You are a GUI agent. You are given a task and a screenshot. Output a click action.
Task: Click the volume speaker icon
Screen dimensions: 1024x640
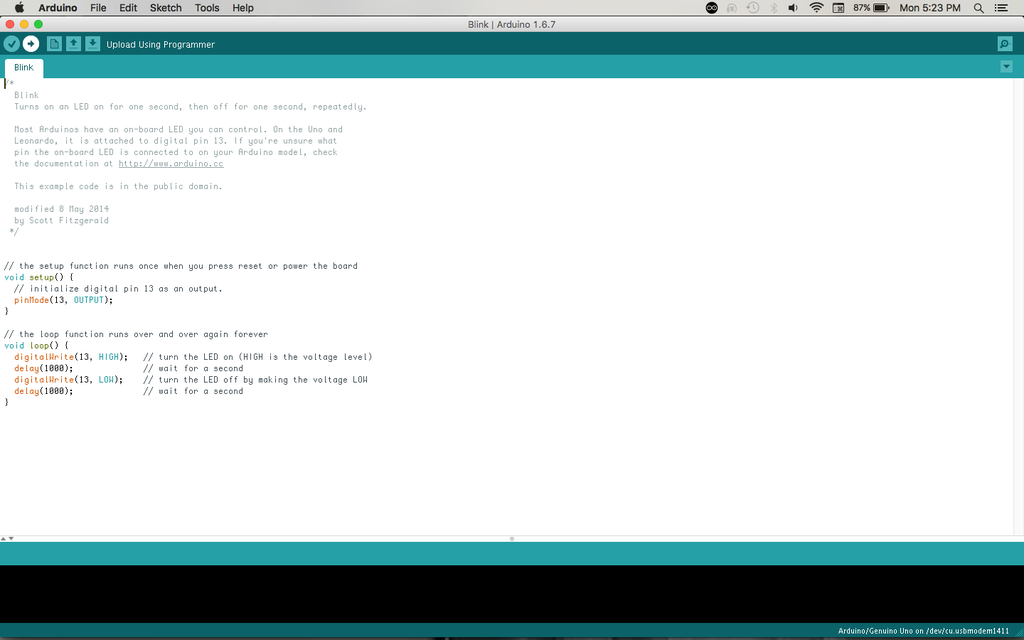coord(793,8)
